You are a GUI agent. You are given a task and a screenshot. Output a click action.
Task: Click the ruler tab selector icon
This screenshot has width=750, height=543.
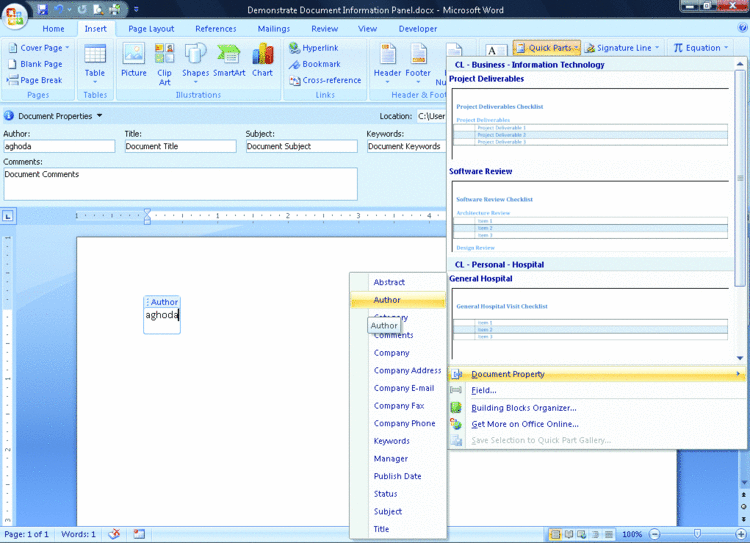[8, 216]
